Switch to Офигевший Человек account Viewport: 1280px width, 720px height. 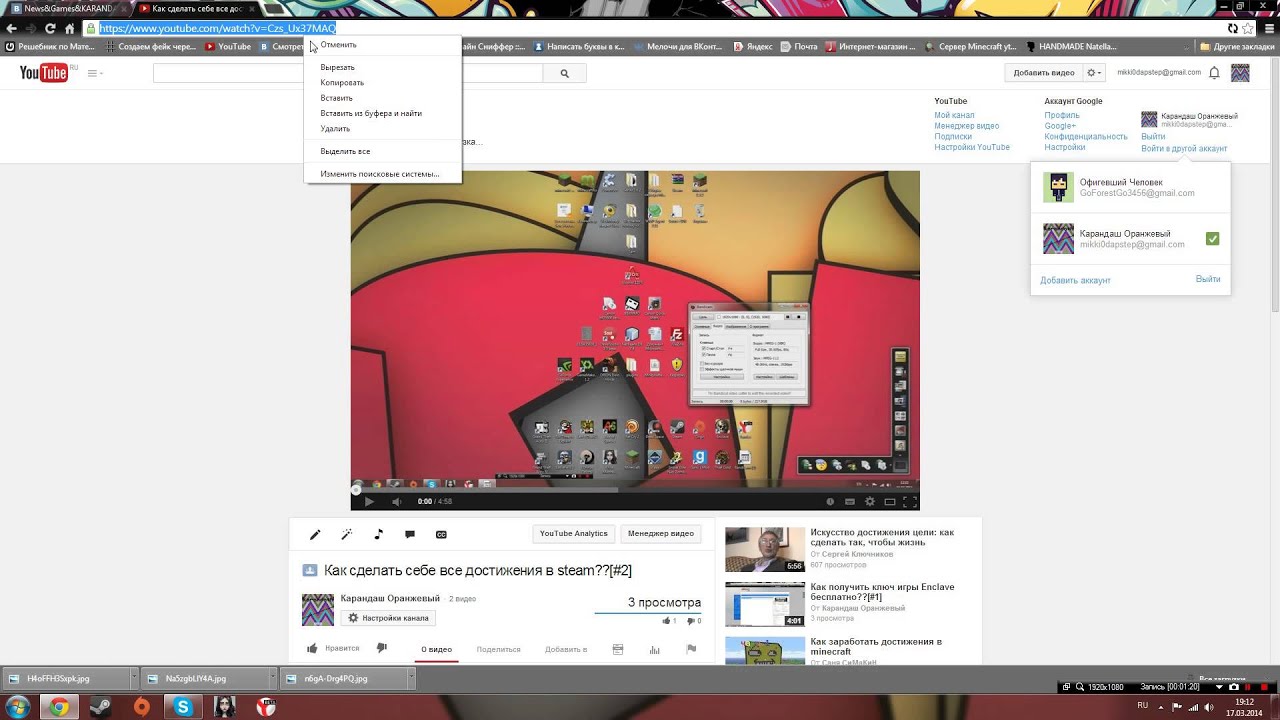(x=1130, y=187)
